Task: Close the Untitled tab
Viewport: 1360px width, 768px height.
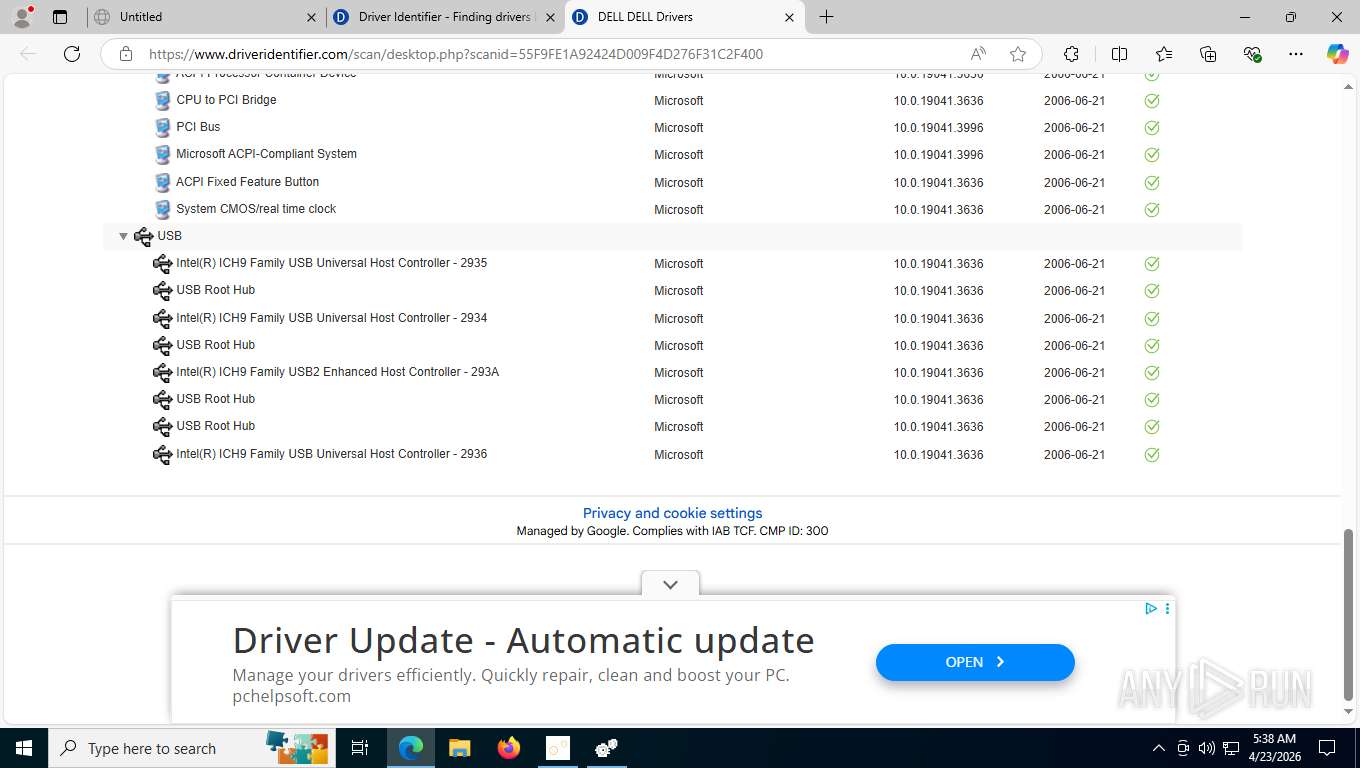Action: point(311,17)
